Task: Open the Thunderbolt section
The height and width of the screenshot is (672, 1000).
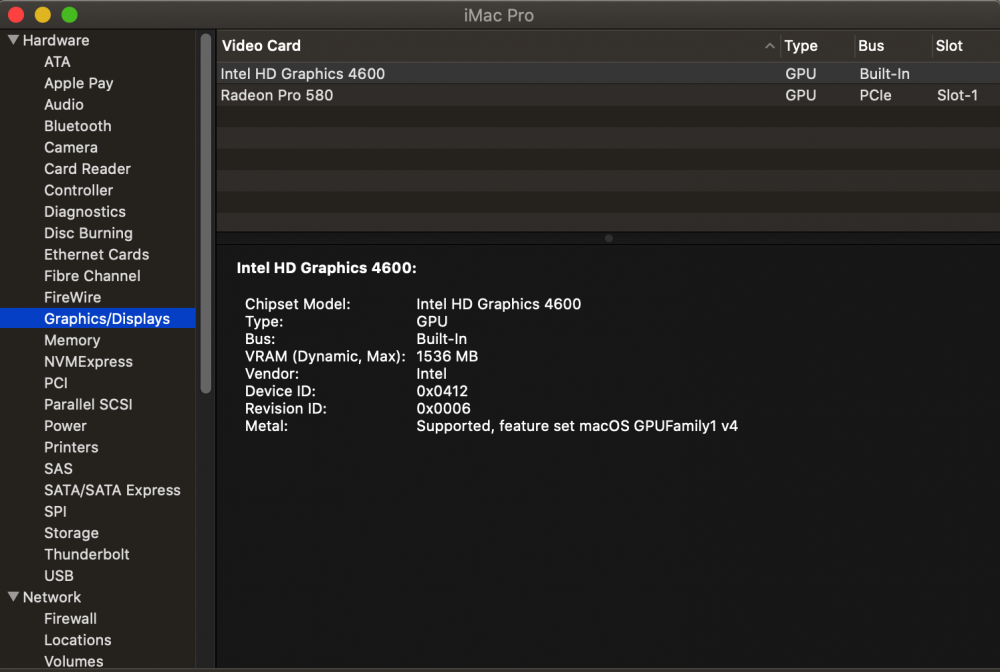Action: point(87,554)
